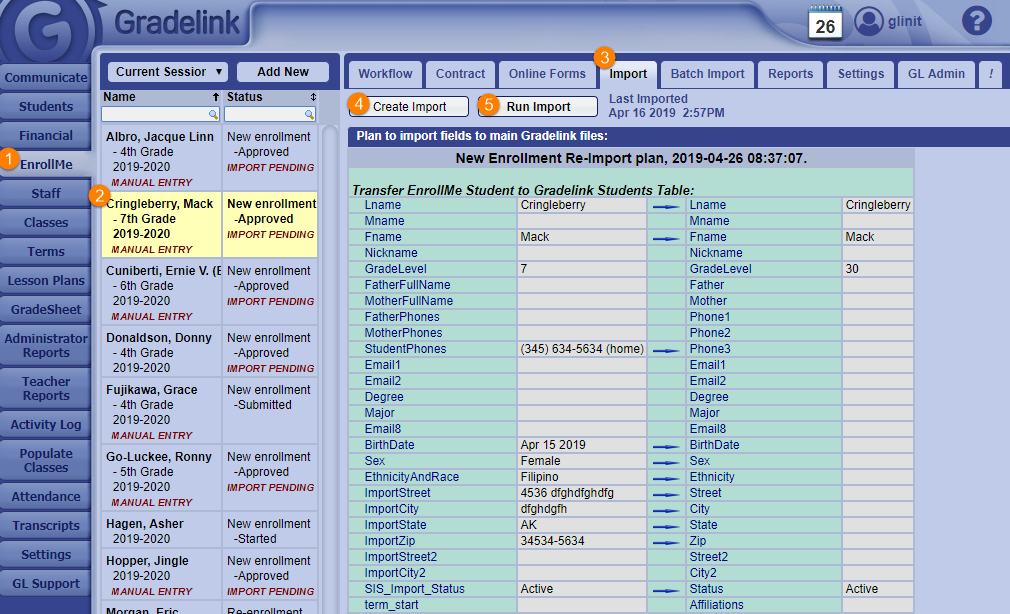The height and width of the screenshot is (614, 1010).
Task: Open the Current Session dropdown
Action: tap(167, 72)
